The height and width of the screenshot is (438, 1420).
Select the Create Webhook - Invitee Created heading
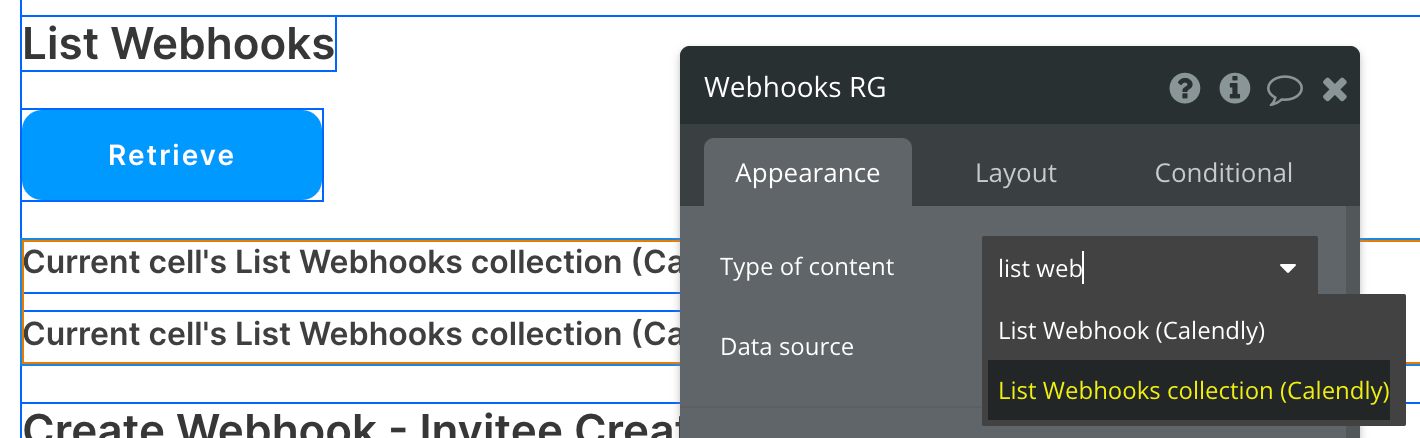[x=351, y=424]
